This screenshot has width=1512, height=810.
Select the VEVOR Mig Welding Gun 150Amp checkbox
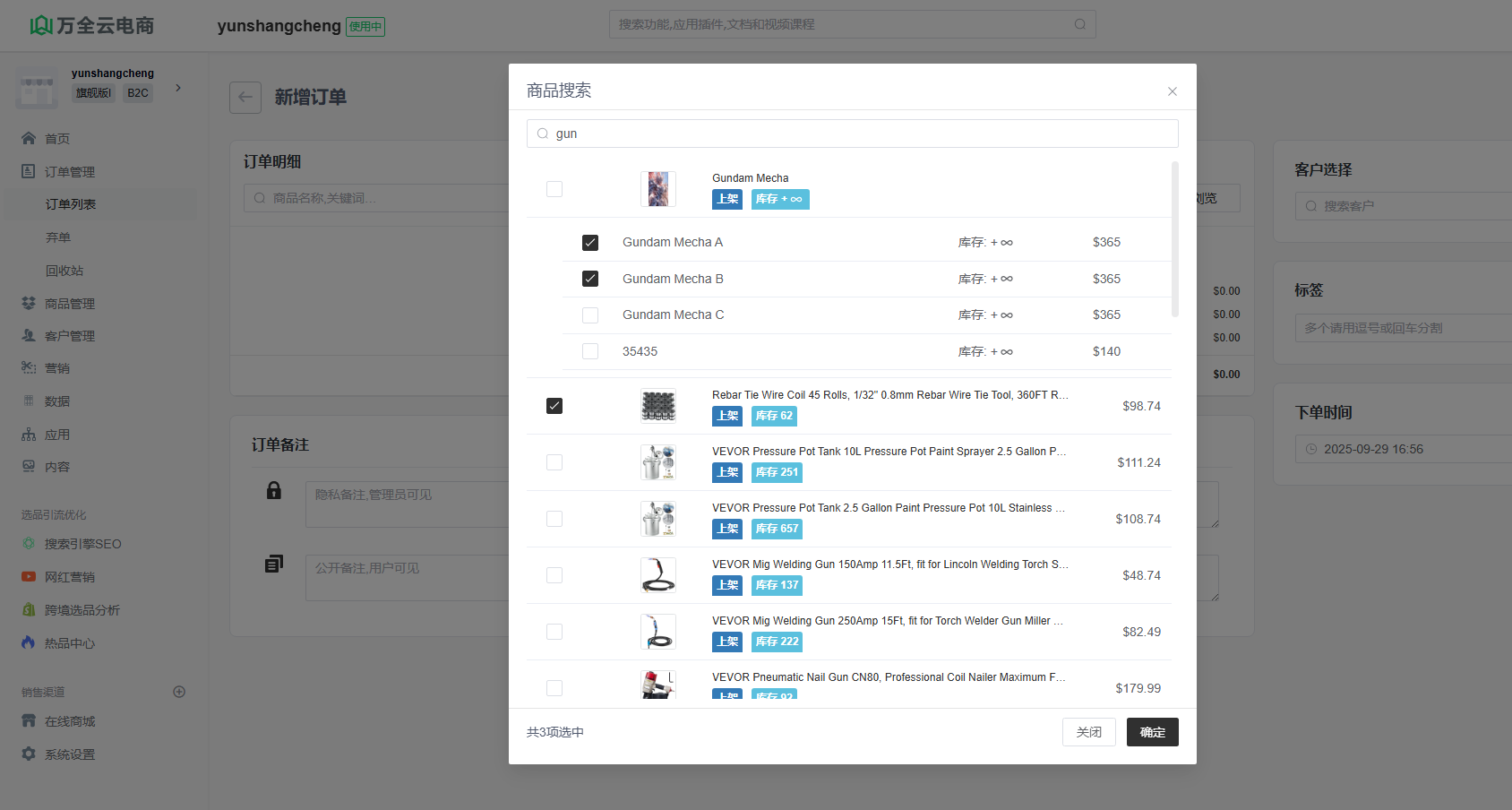(554, 575)
